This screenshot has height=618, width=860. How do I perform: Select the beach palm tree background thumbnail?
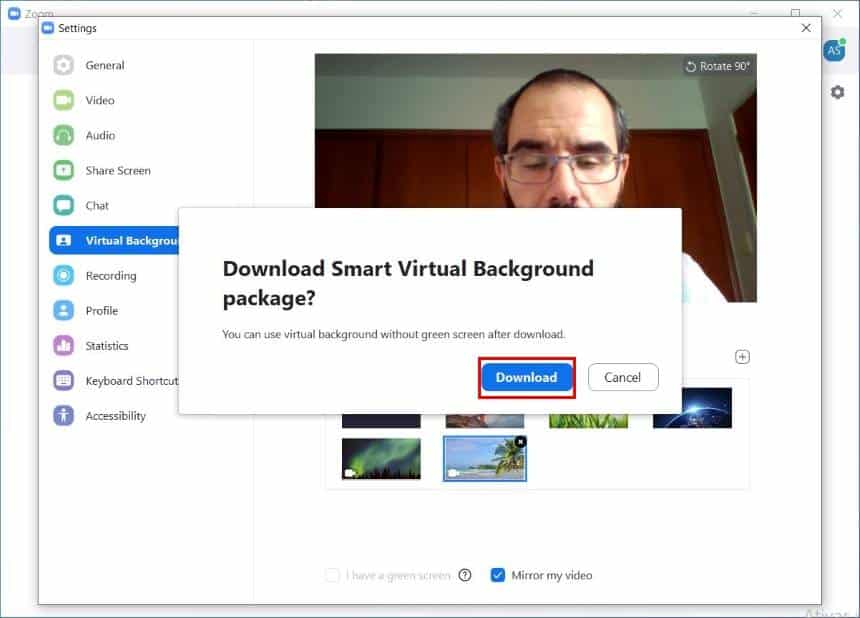click(485, 458)
